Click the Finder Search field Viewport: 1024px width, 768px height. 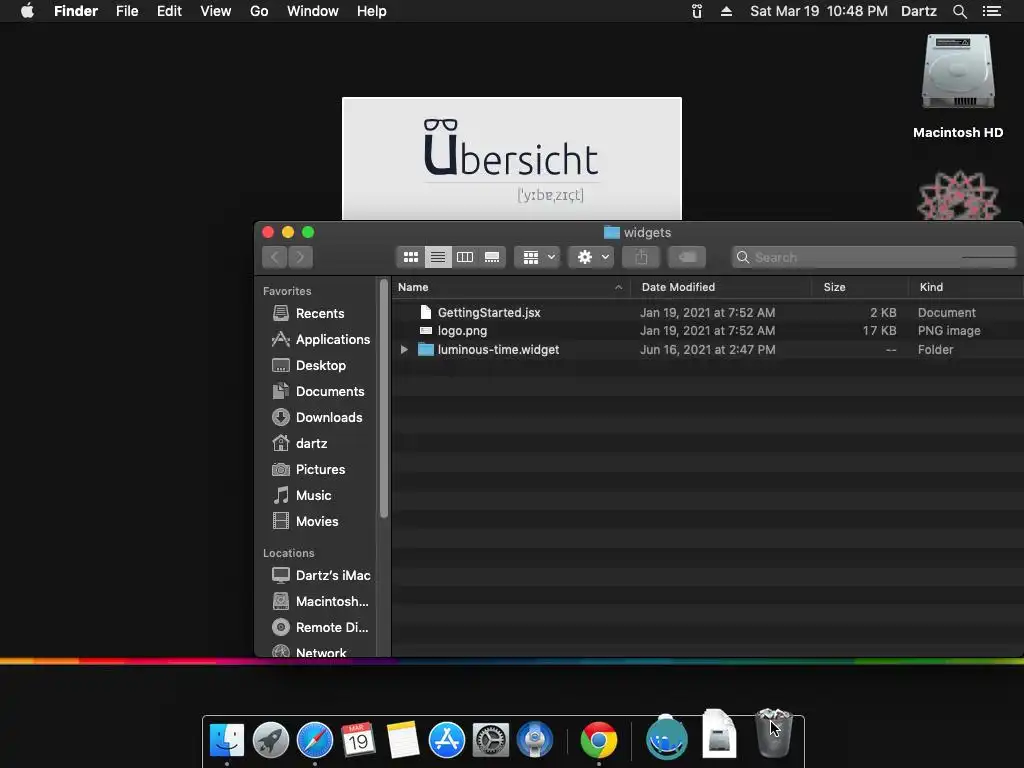point(874,257)
